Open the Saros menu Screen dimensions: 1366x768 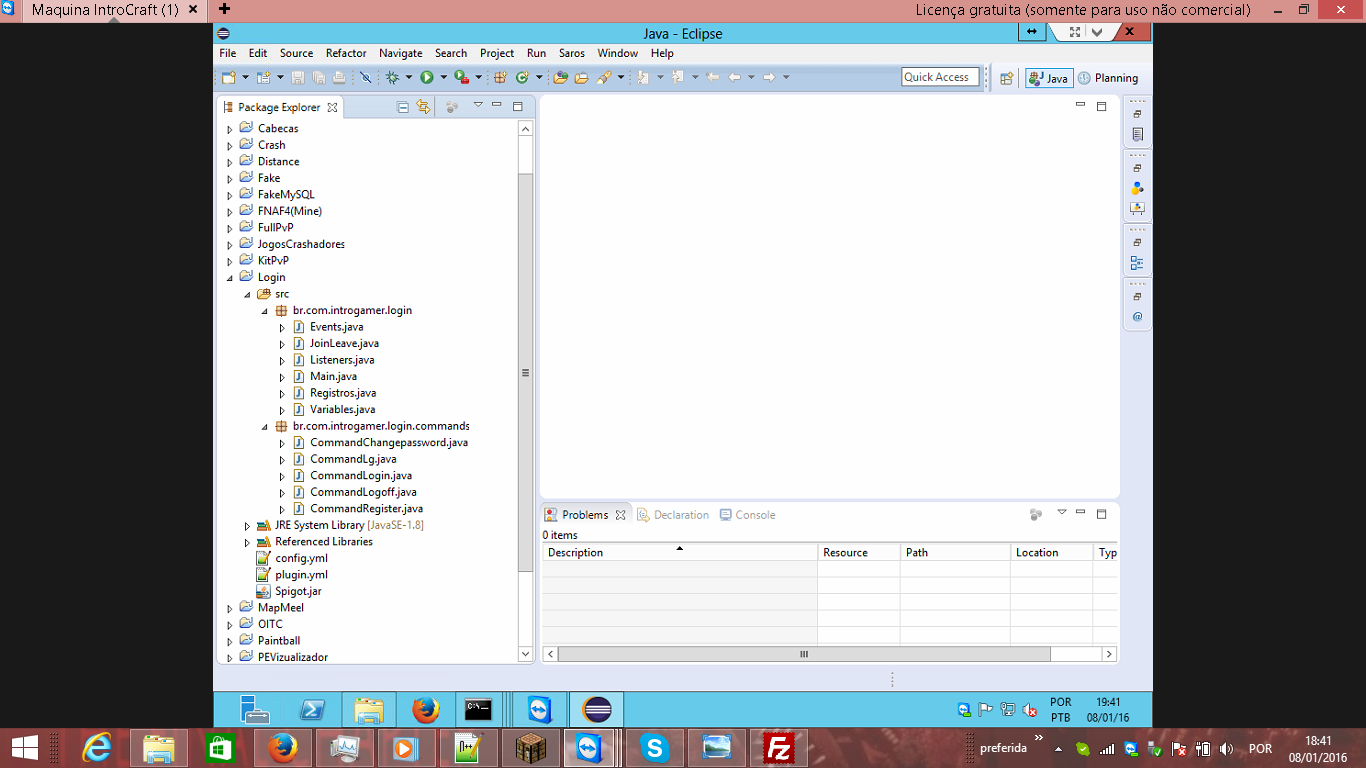pyautogui.click(x=572, y=53)
